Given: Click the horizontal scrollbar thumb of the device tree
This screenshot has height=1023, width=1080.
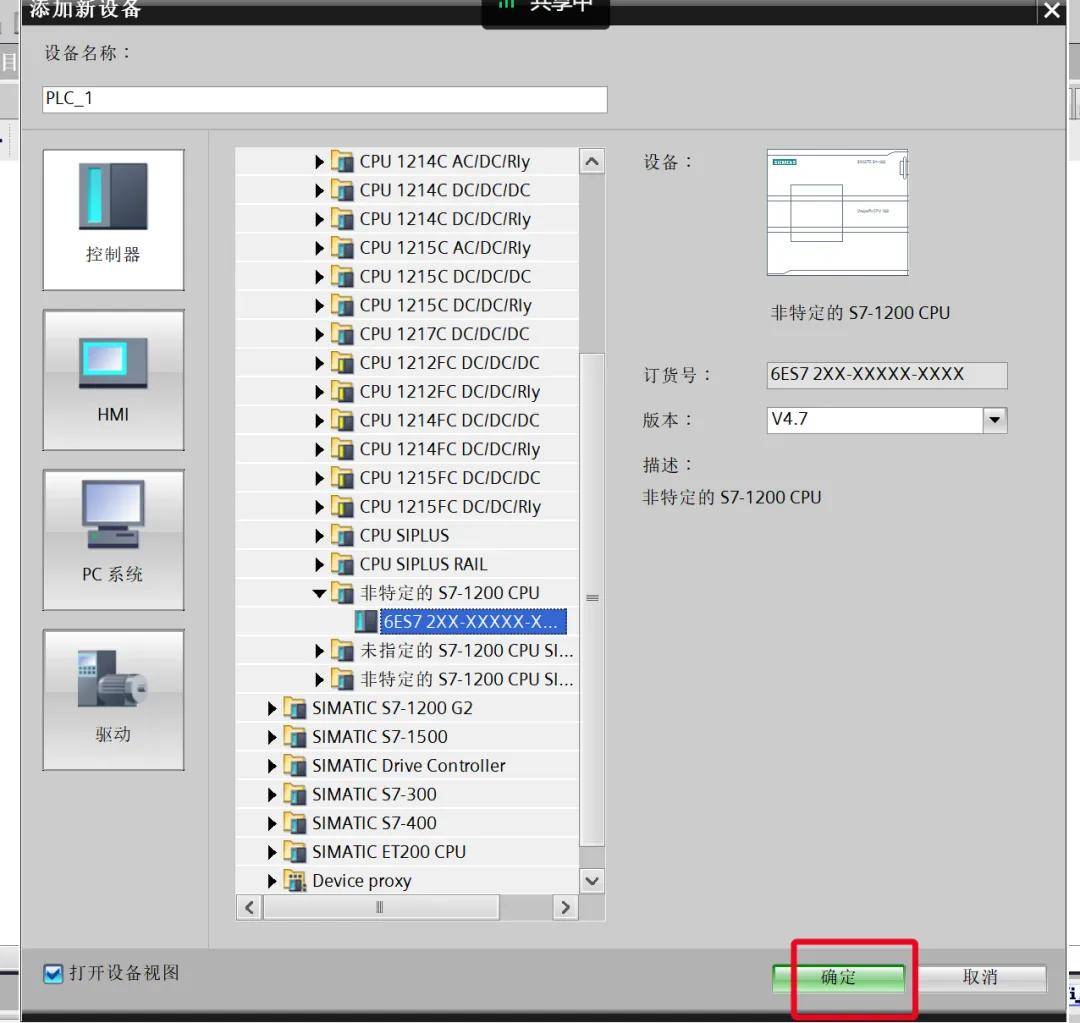Looking at the screenshot, I should pos(380,907).
